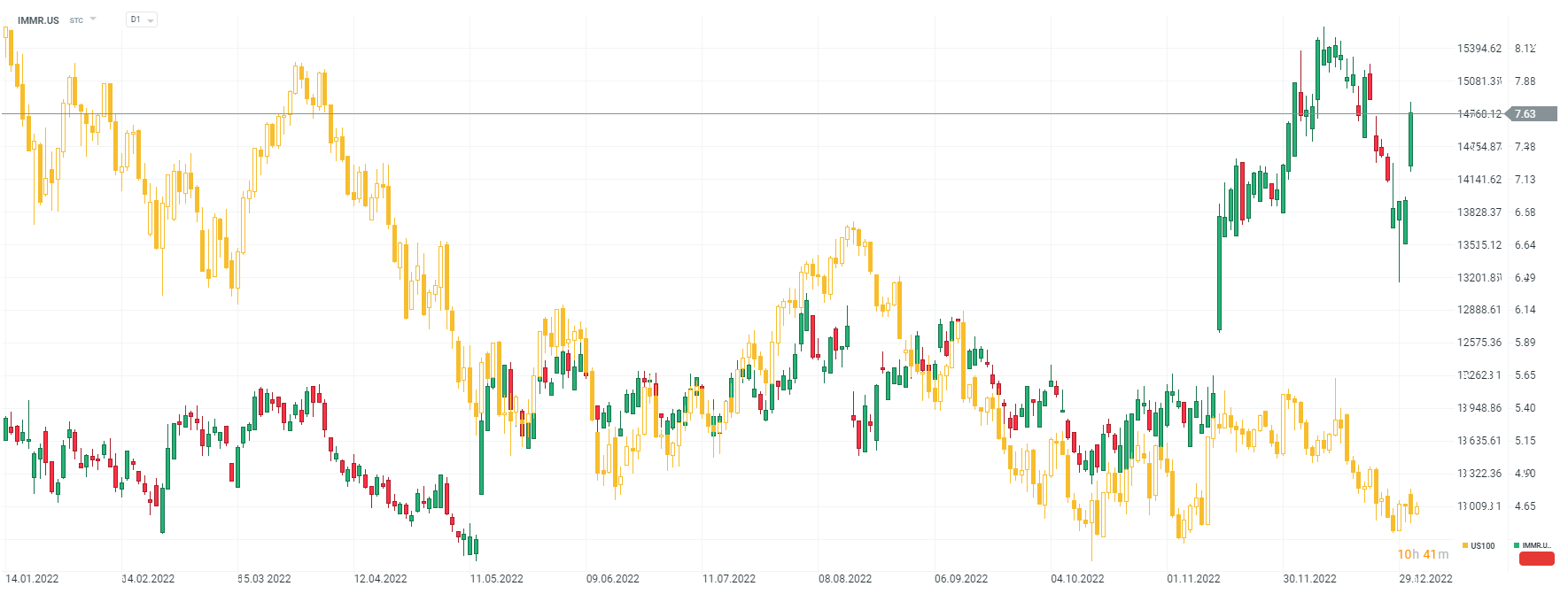Click the yellow US100 legend swatch

click(1465, 545)
